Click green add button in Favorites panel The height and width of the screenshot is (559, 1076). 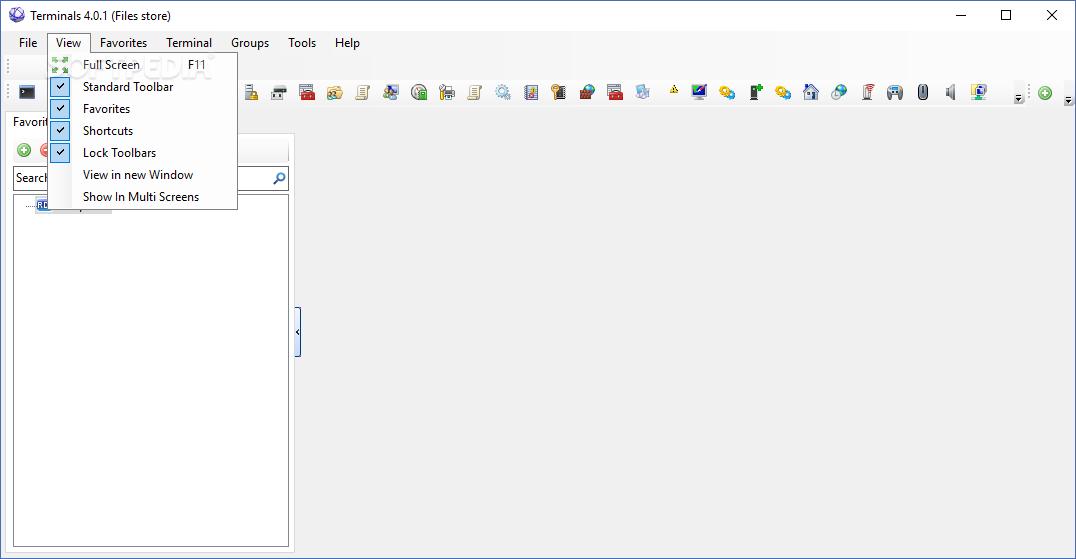24,150
